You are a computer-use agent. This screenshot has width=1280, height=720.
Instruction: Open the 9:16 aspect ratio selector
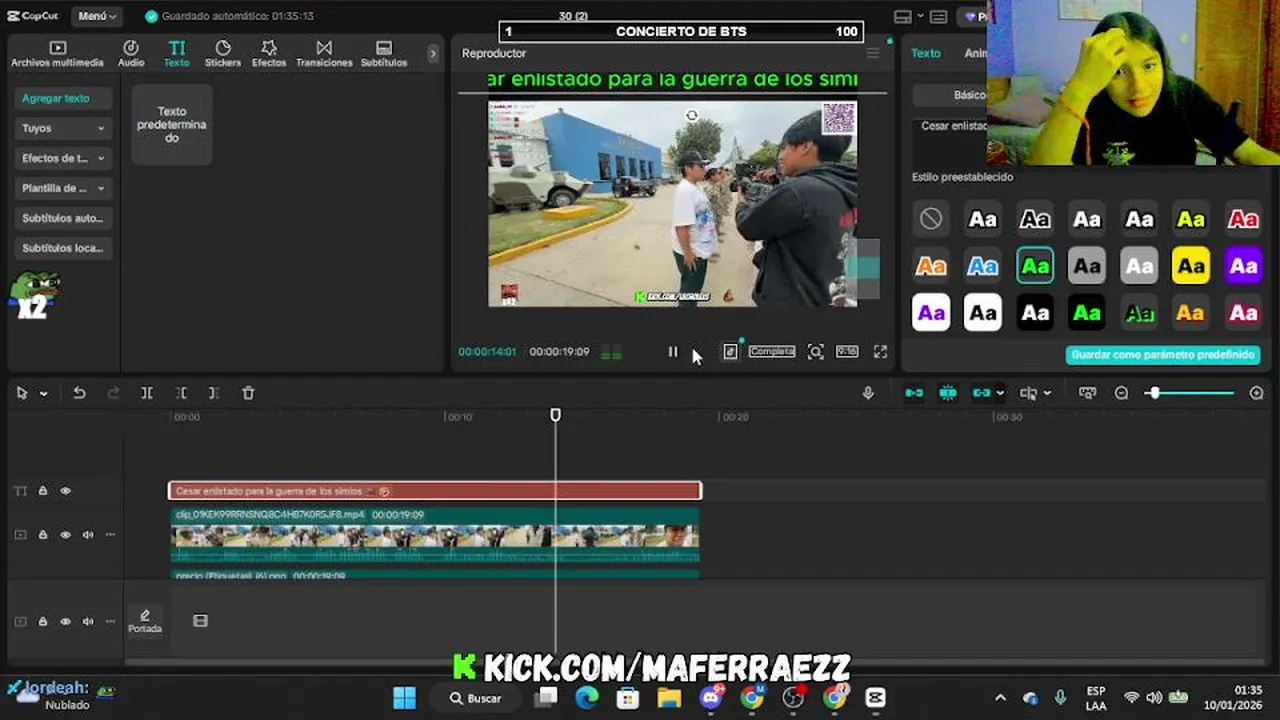tap(847, 352)
